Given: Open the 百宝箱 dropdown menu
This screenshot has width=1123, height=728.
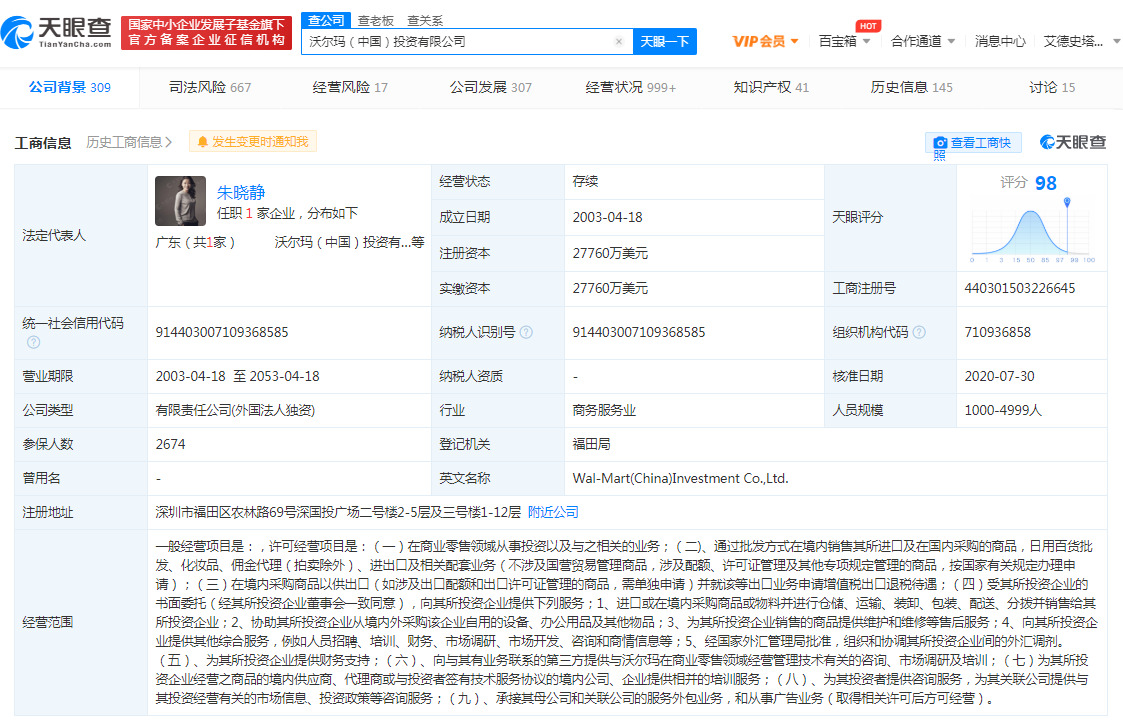Looking at the screenshot, I should tap(844, 42).
